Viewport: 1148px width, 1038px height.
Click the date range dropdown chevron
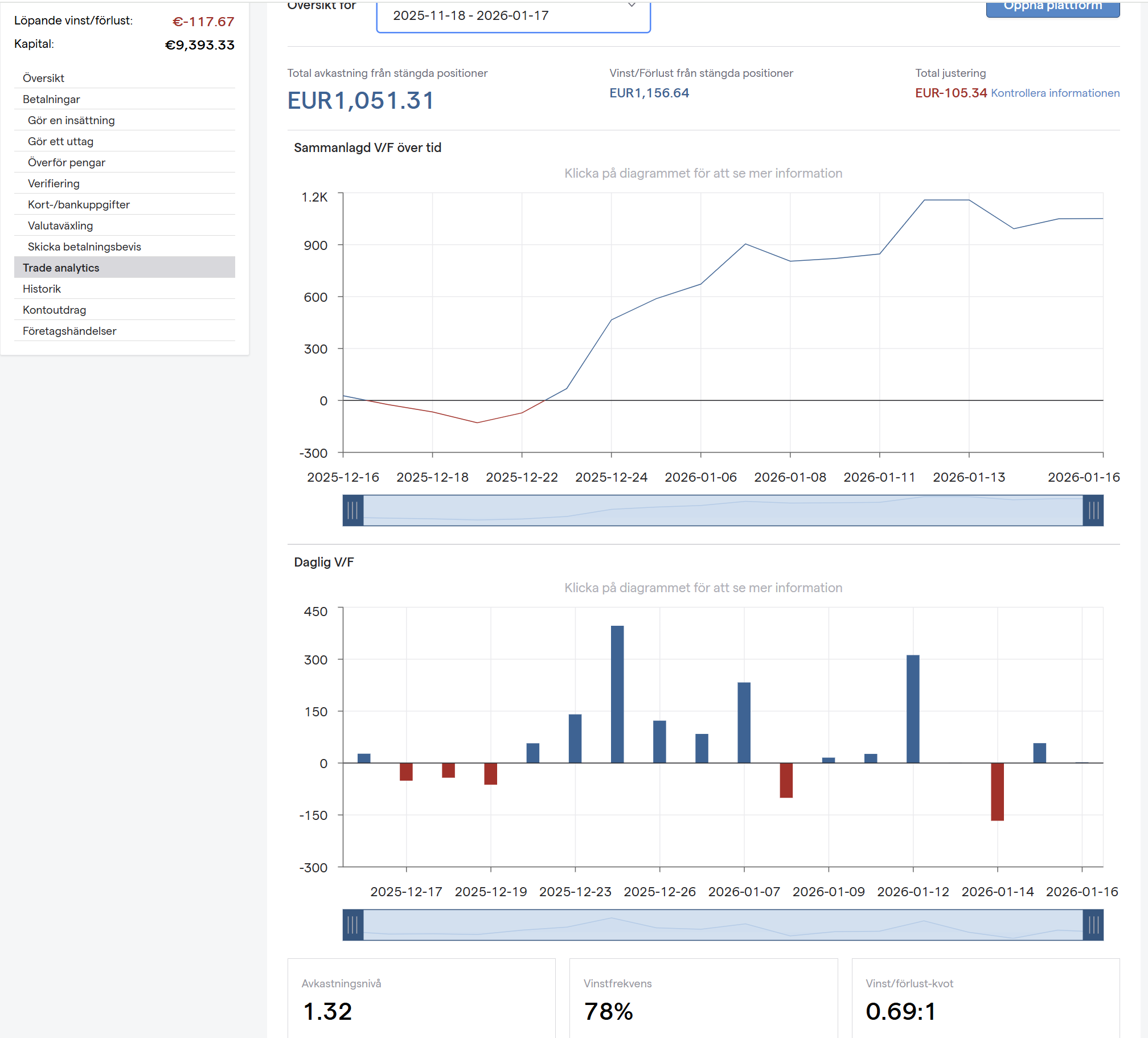coord(631,6)
